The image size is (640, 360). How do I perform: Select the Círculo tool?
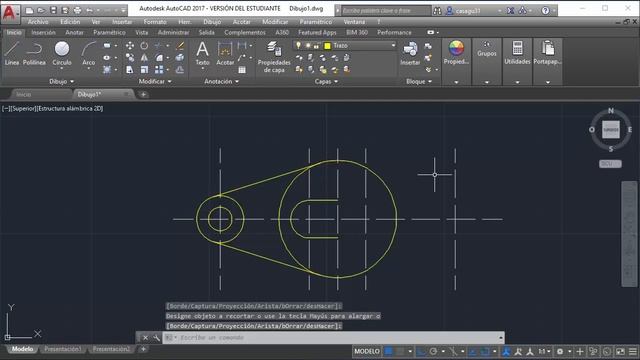(62, 52)
